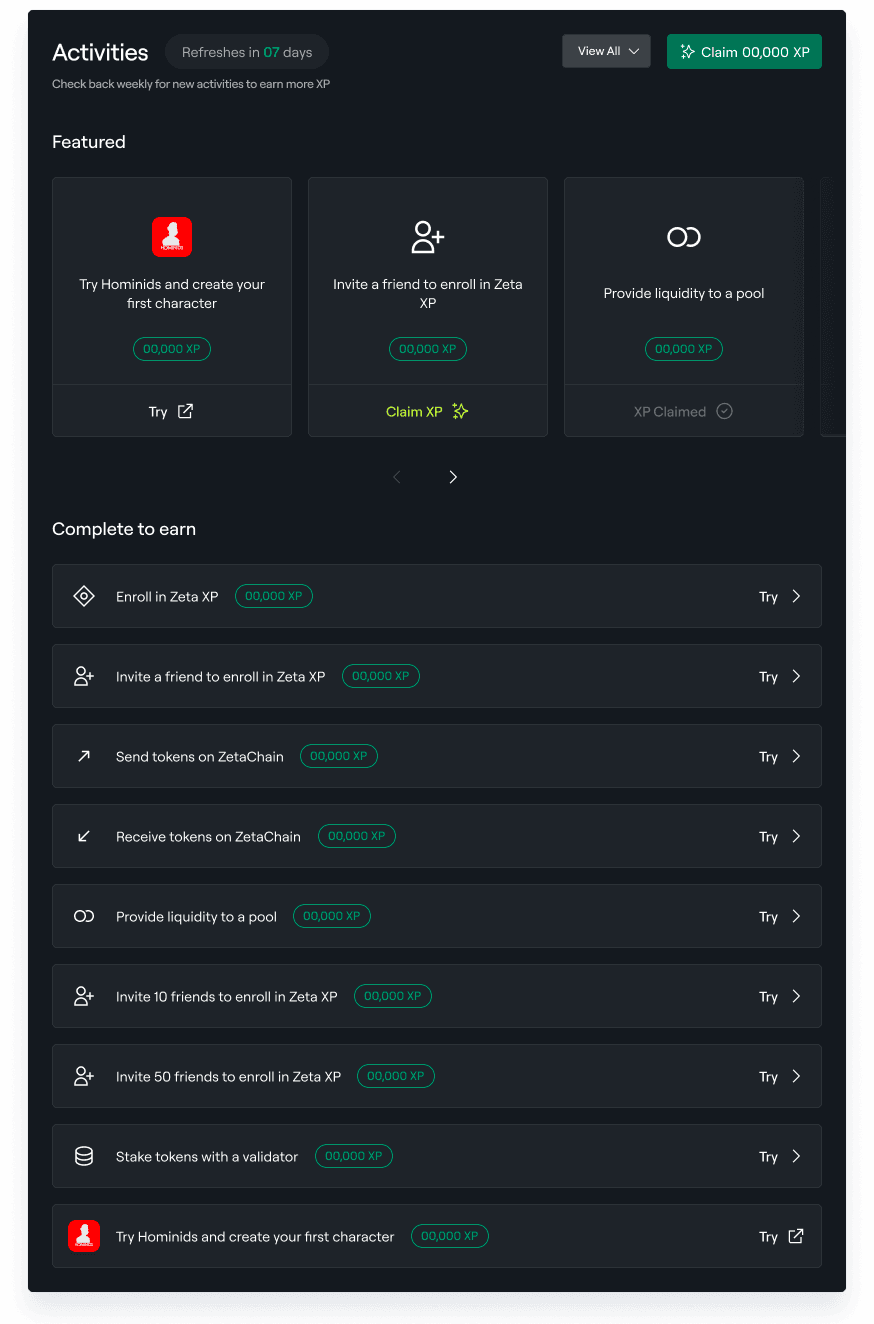Click the chevron on Provide liquidity row
The image size is (874, 1324).
[x=796, y=916]
